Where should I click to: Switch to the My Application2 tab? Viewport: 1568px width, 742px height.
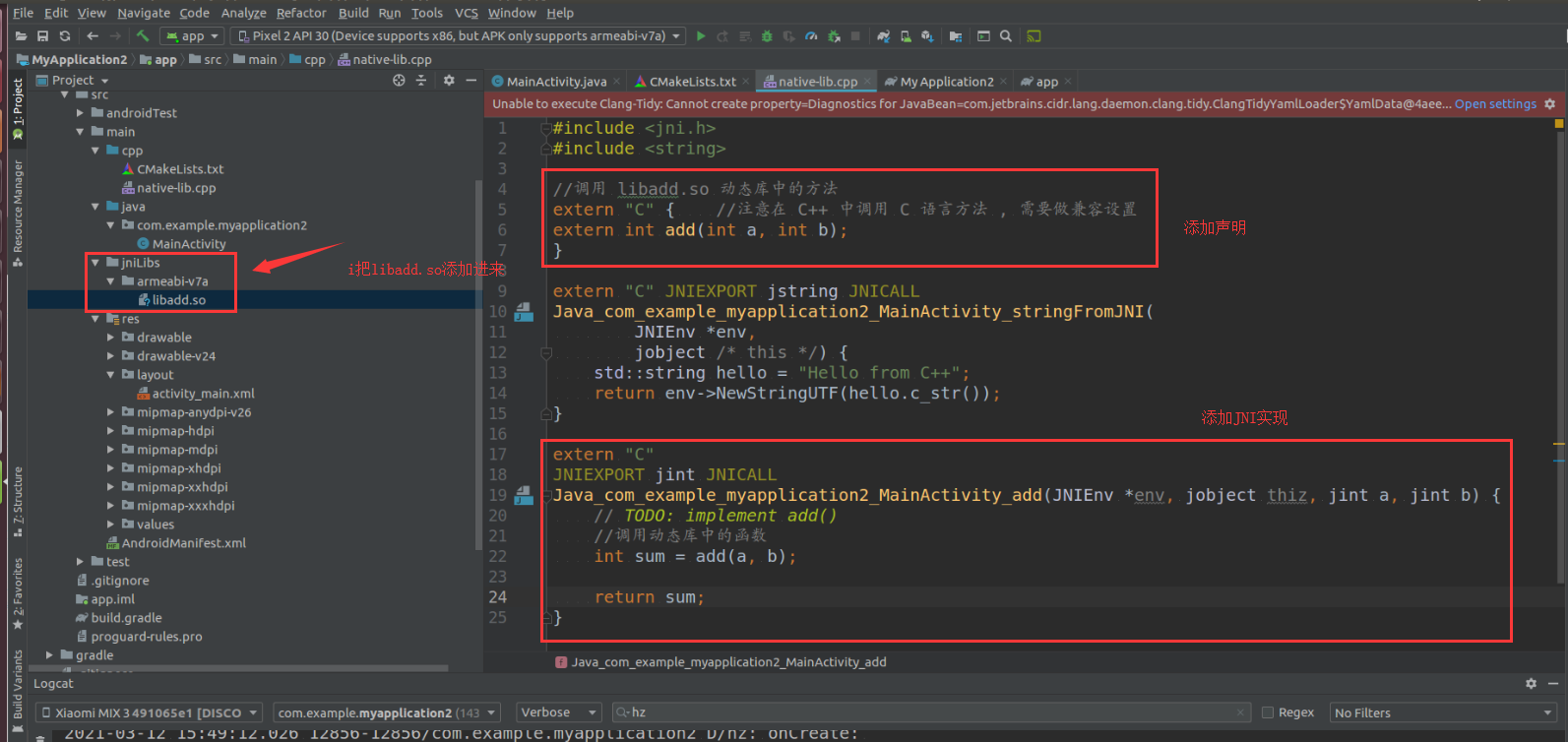pyautogui.click(x=946, y=82)
